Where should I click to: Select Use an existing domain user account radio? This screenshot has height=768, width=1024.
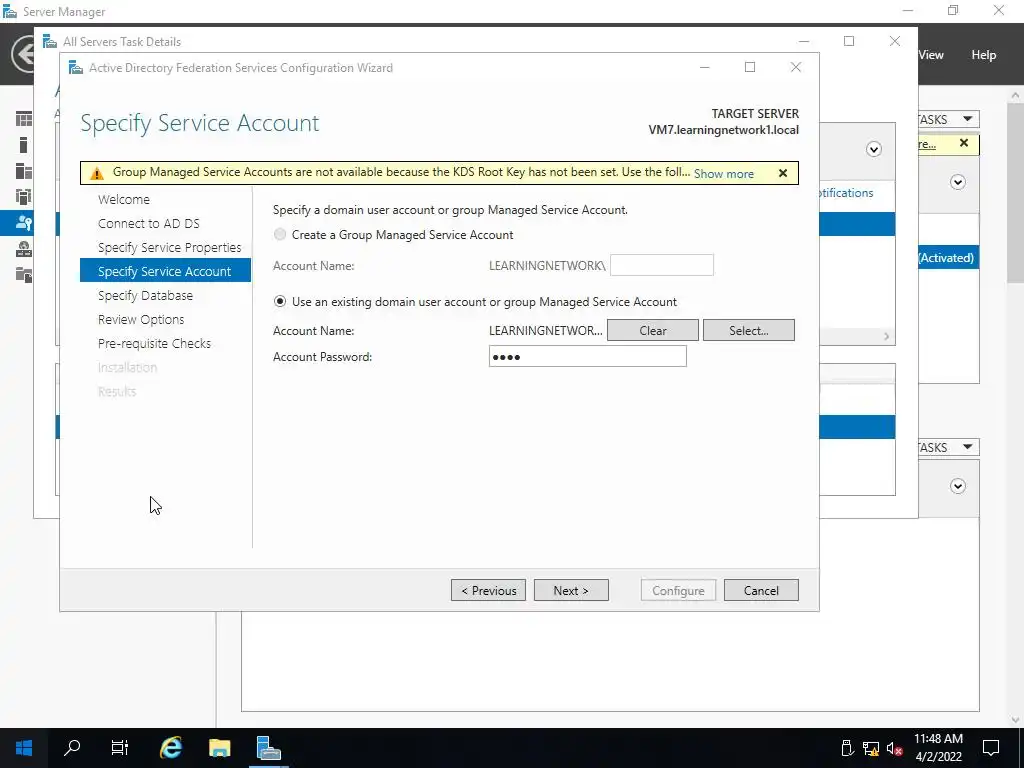coord(280,302)
